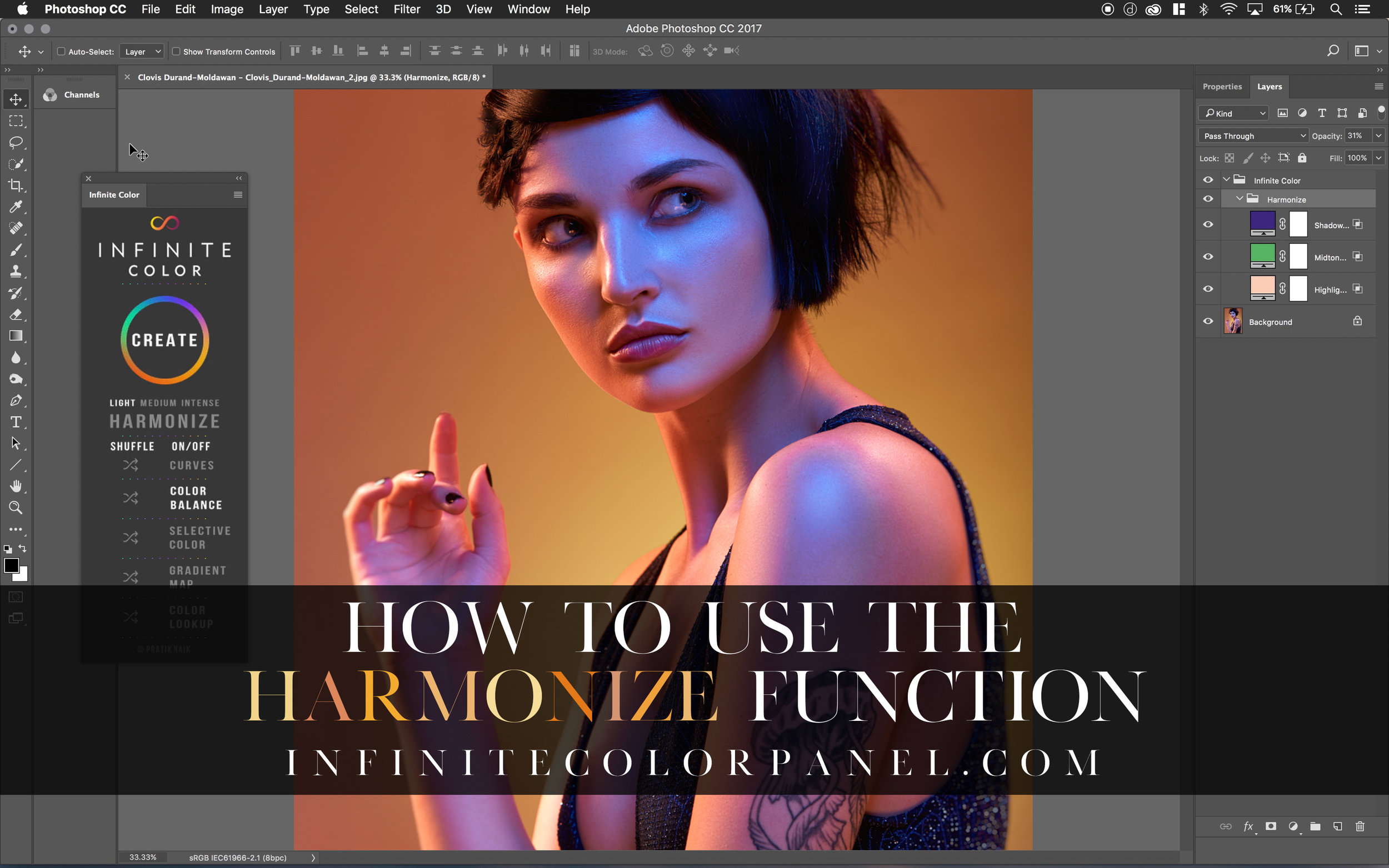Open the Window menu
This screenshot has width=1389, height=868.
528,9
